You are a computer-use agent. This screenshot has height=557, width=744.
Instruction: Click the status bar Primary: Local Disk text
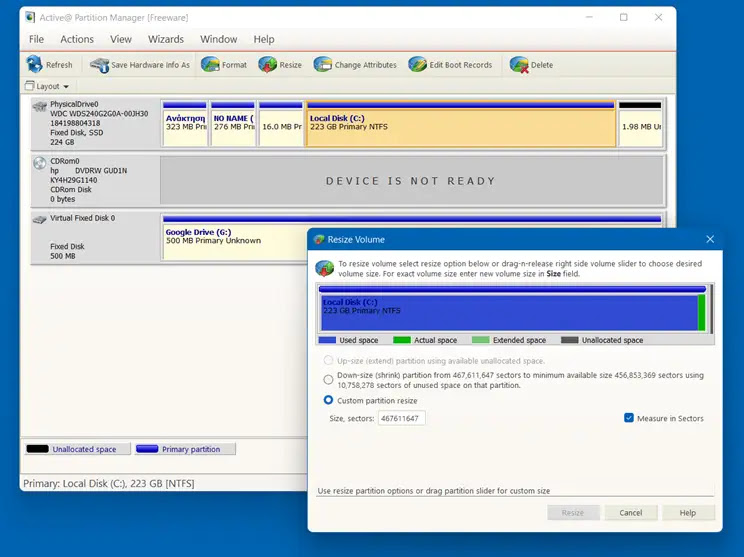tap(109, 483)
